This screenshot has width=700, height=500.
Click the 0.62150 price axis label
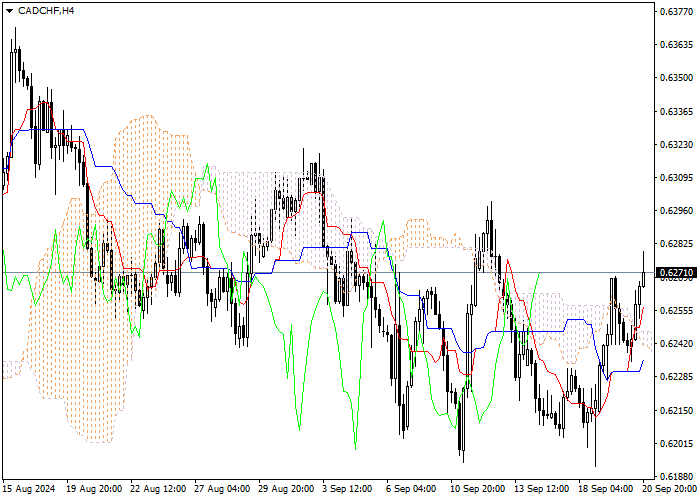676,410
